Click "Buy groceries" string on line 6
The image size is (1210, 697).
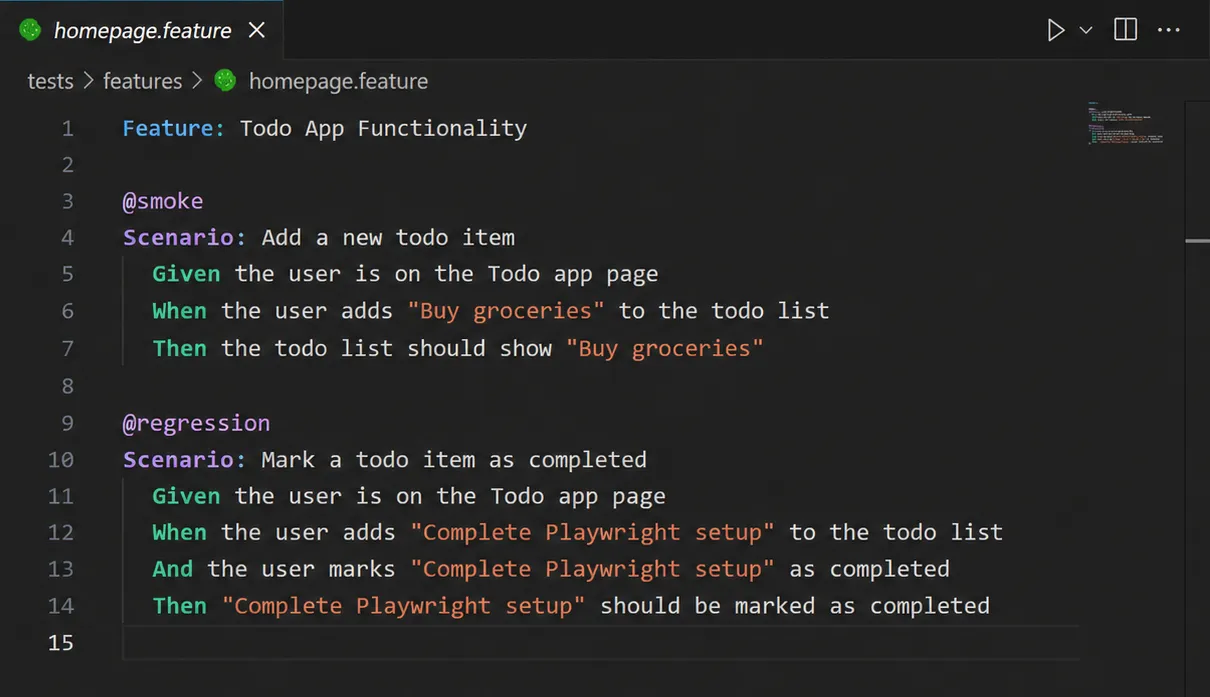(506, 311)
